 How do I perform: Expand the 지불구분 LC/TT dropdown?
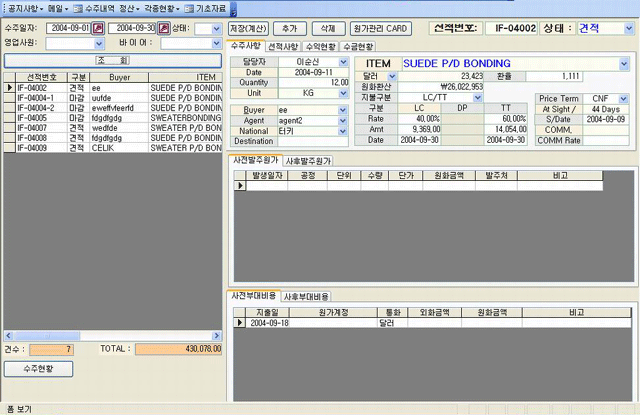pos(478,98)
